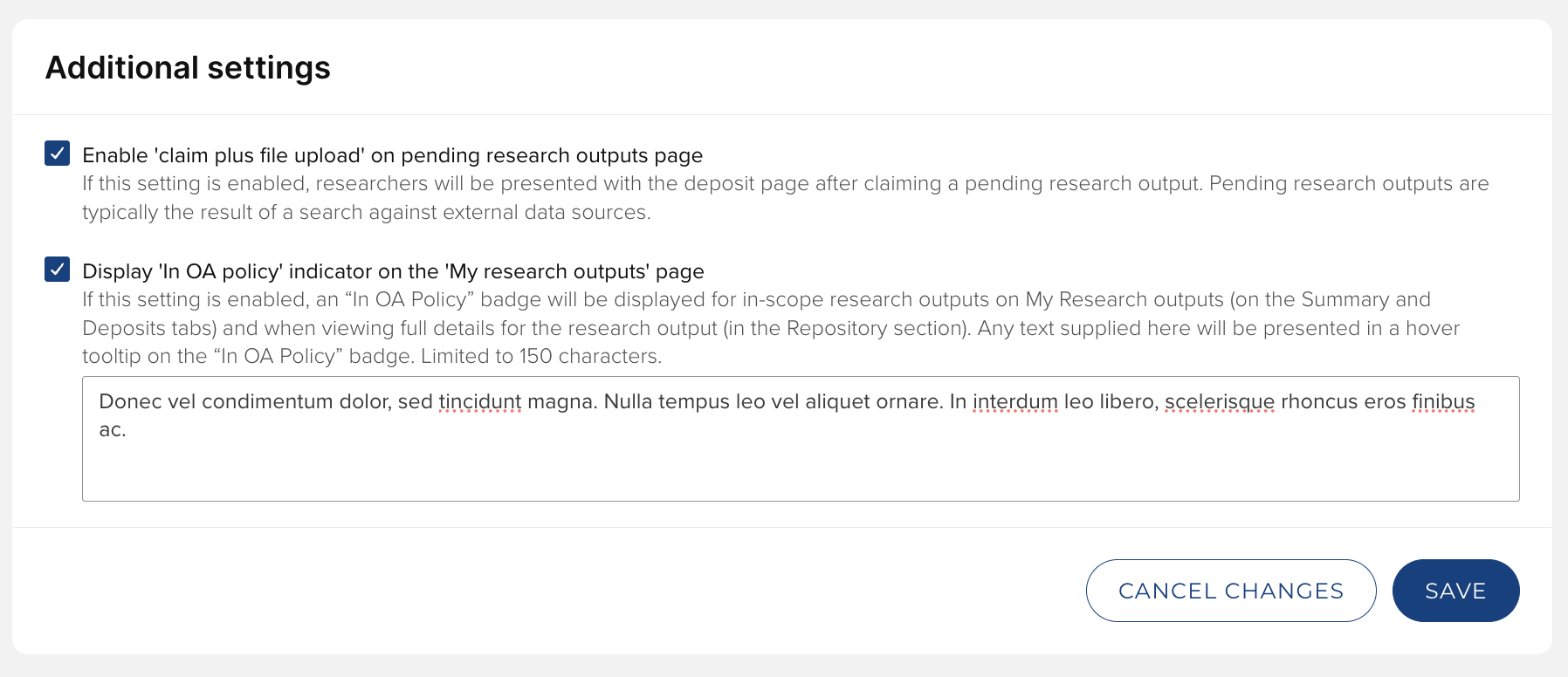Untick the 'In OA policy' indicator checkbox
The width and height of the screenshot is (1568, 677).
point(58,270)
